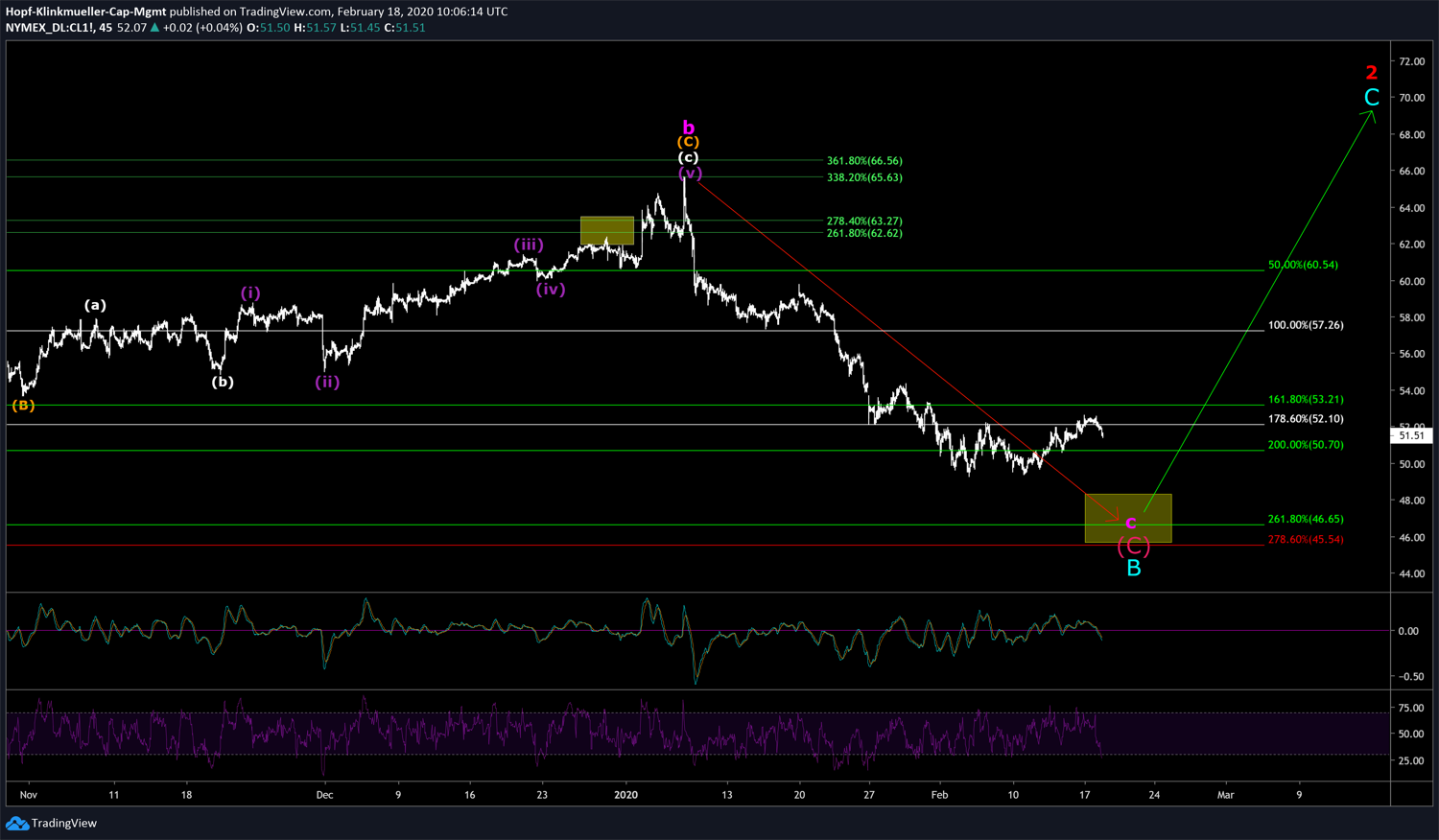This screenshot has height=840, width=1439.
Task: Select the 50.00%(60.54) retracement label
Action: (x=1302, y=265)
